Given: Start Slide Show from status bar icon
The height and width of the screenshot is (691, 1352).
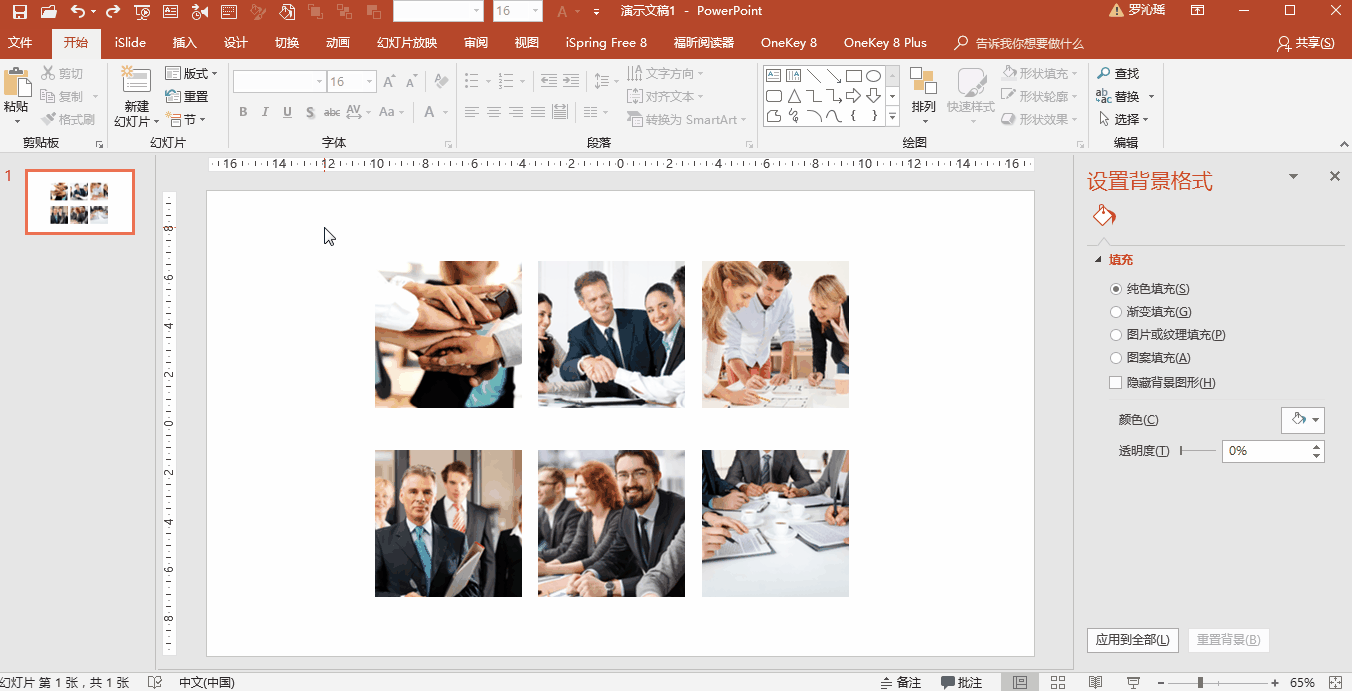Looking at the screenshot, I should pos(1133,682).
